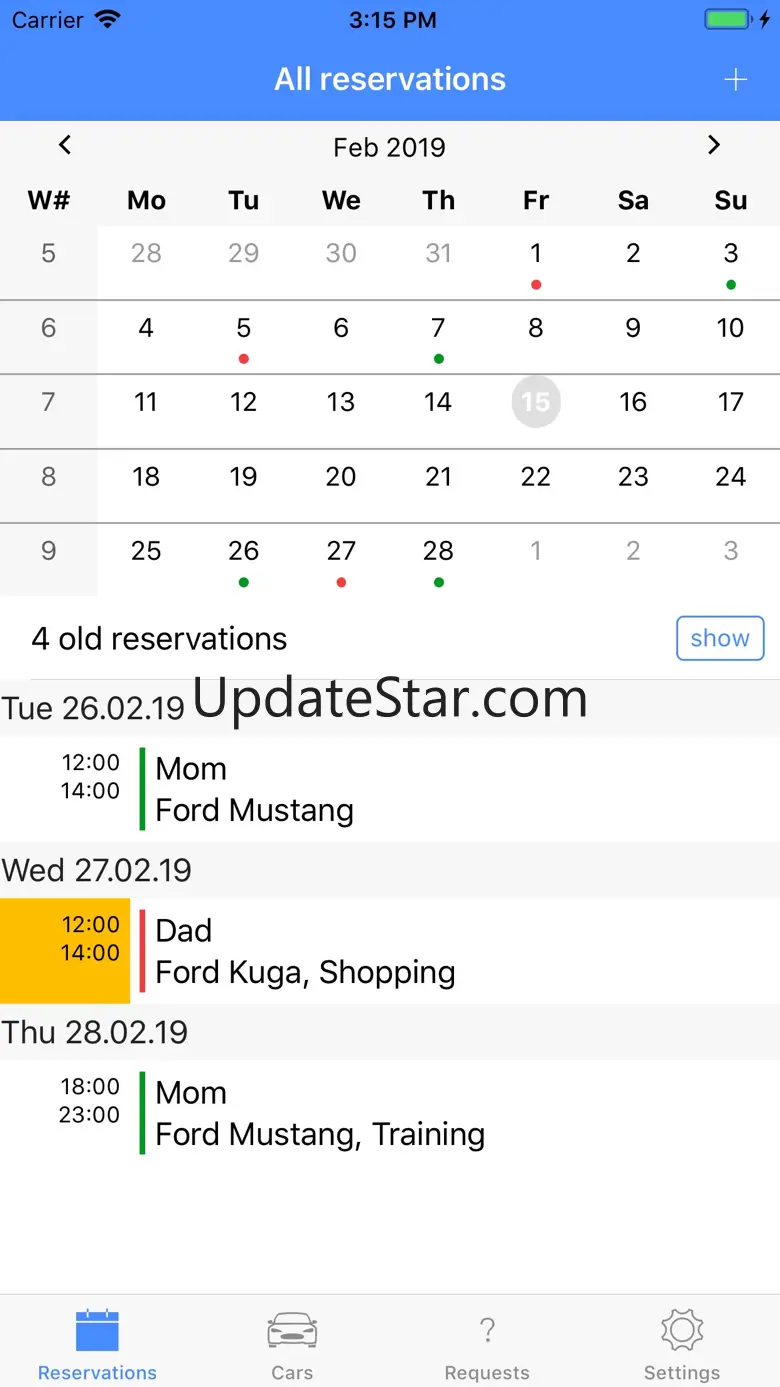Tap February 27 calendar day
780x1387 pixels.
[x=341, y=552]
